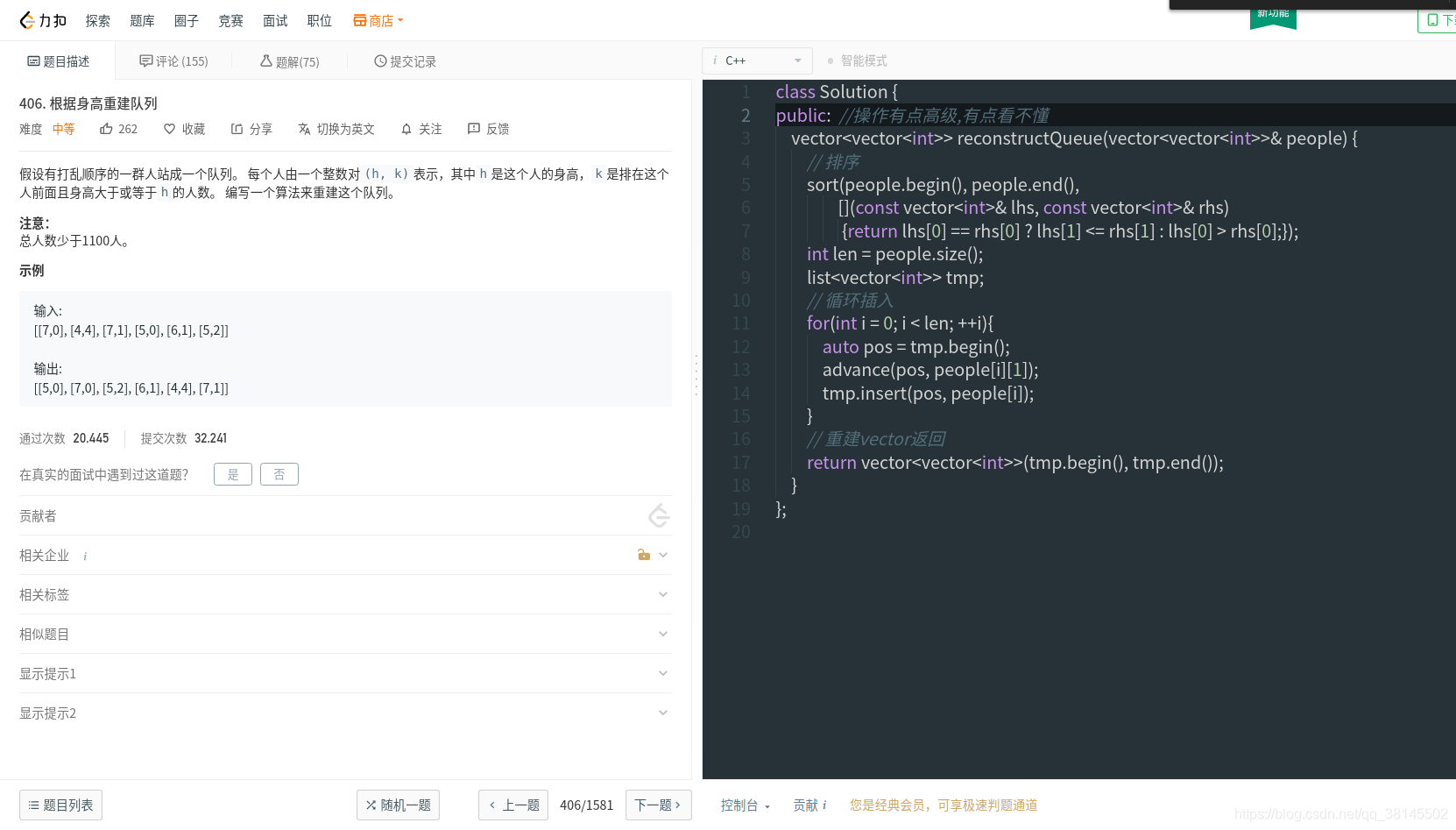Select 否 for interview encounter question
This screenshot has width=1456, height=830.
click(x=279, y=474)
